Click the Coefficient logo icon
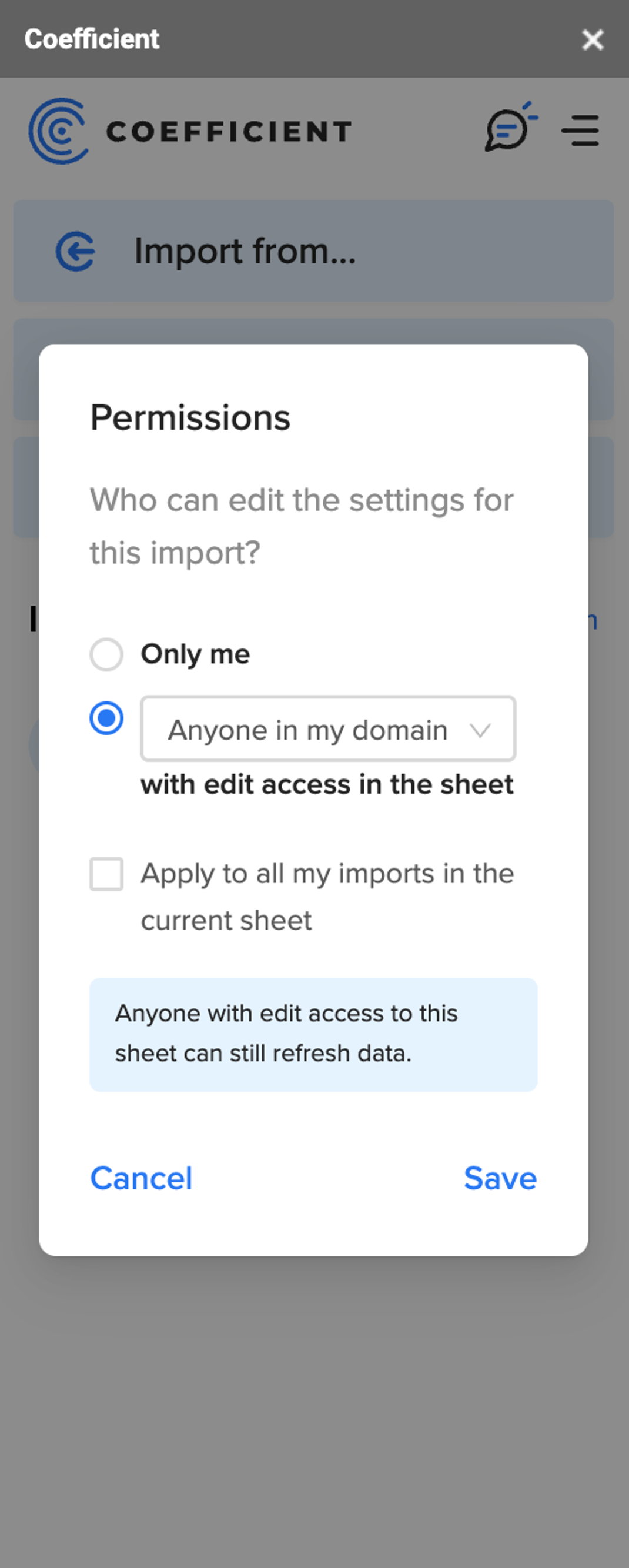 pyautogui.click(x=58, y=131)
